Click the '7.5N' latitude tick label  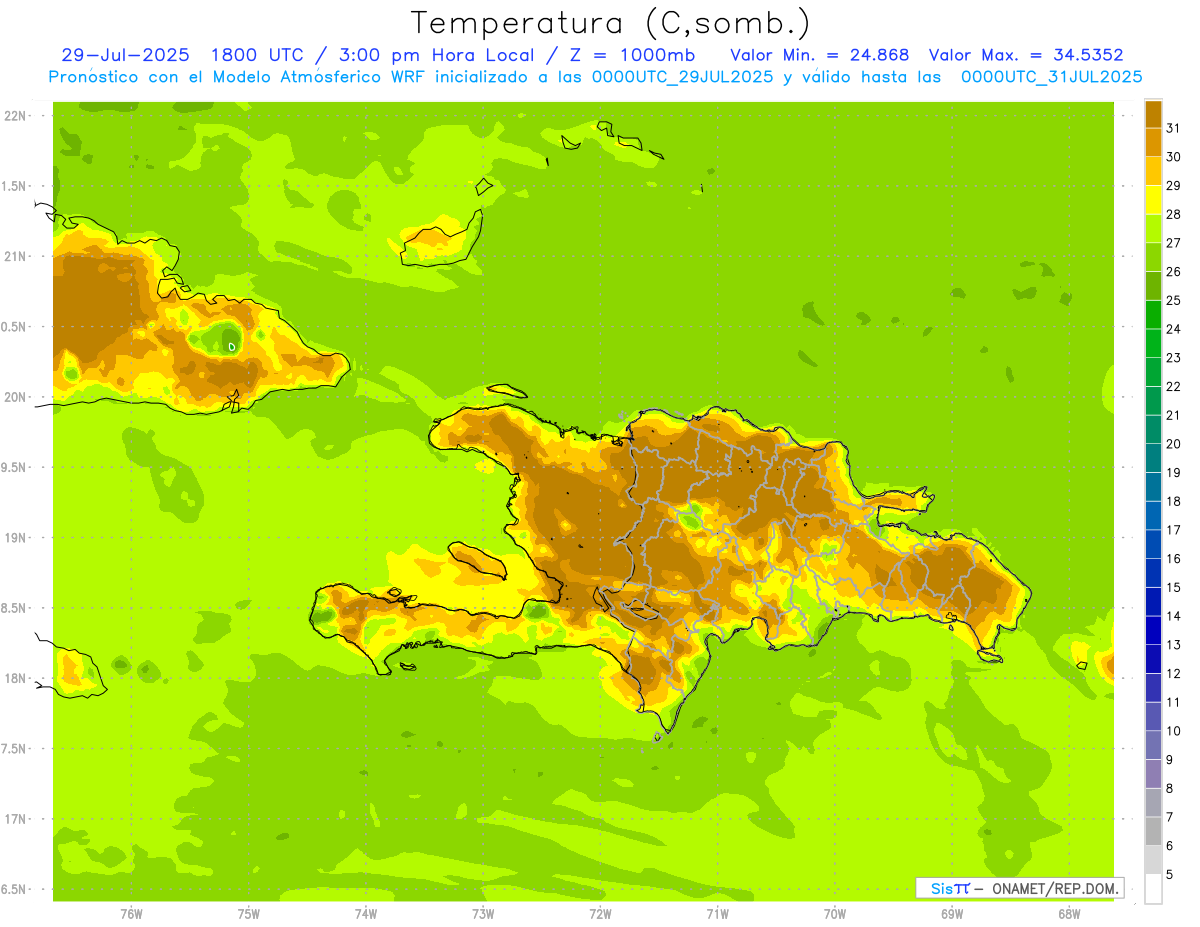pos(14,748)
